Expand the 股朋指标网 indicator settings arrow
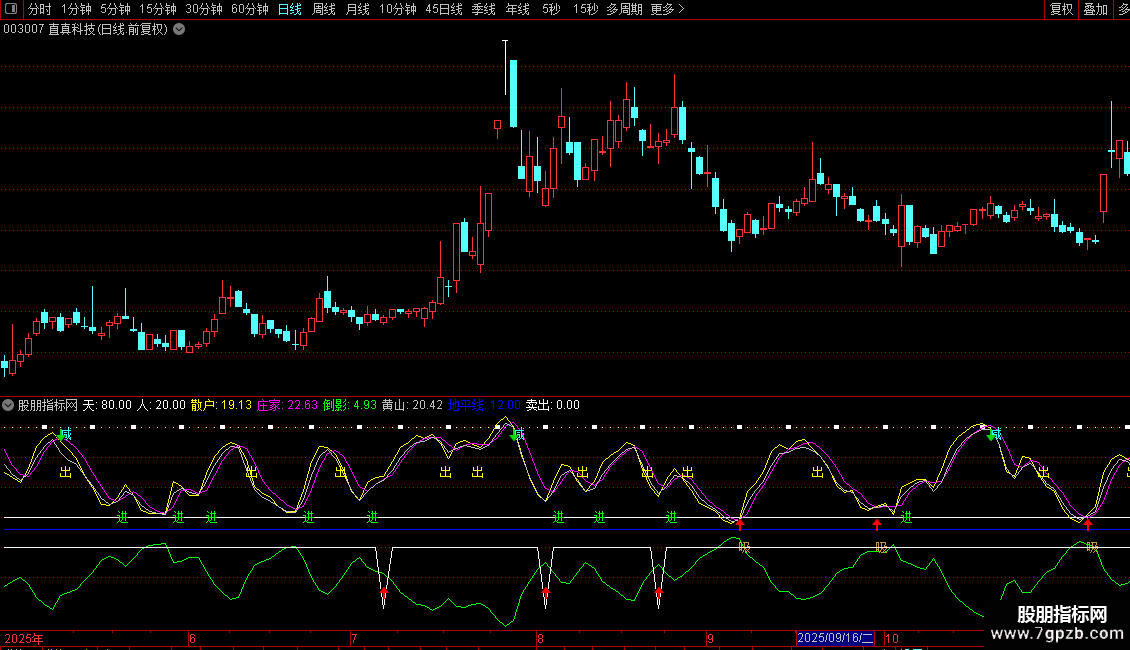Viewport: 1130px width, 650px height. tap(9, 405)
